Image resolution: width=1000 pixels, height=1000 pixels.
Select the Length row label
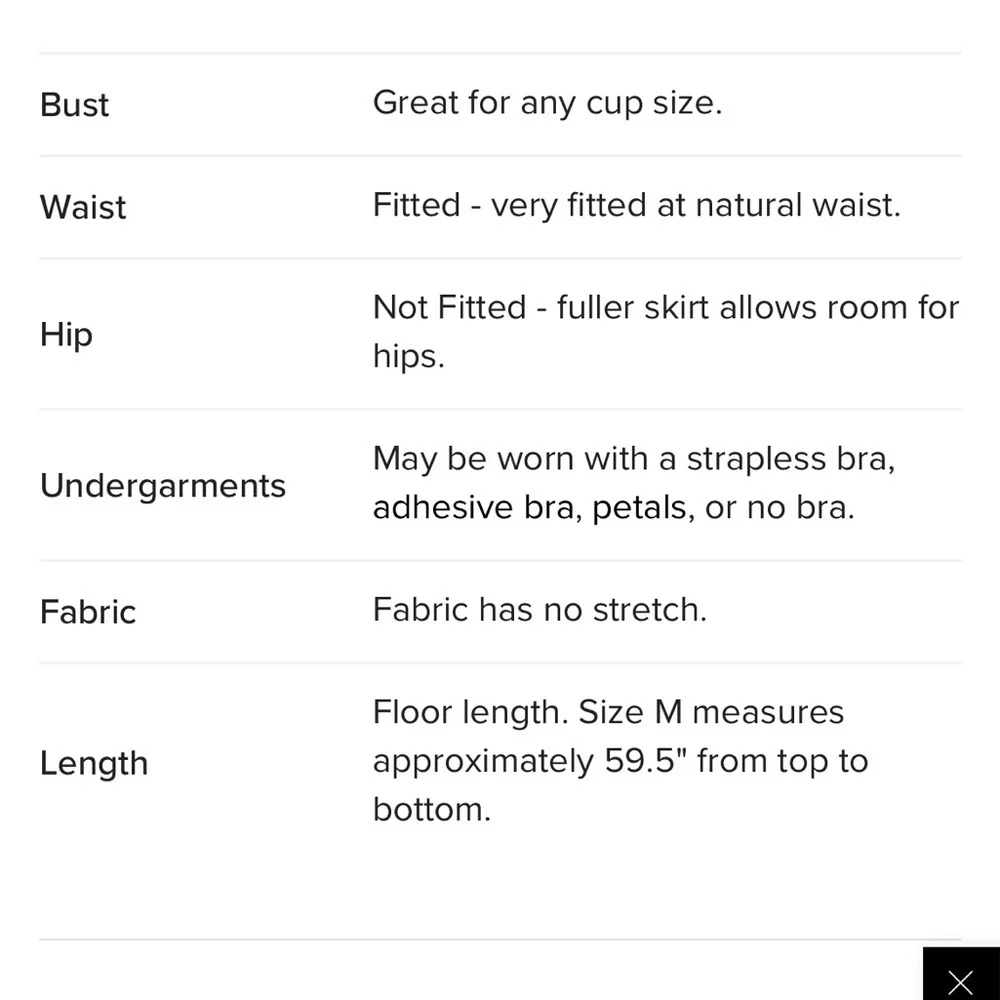(94, 763)
